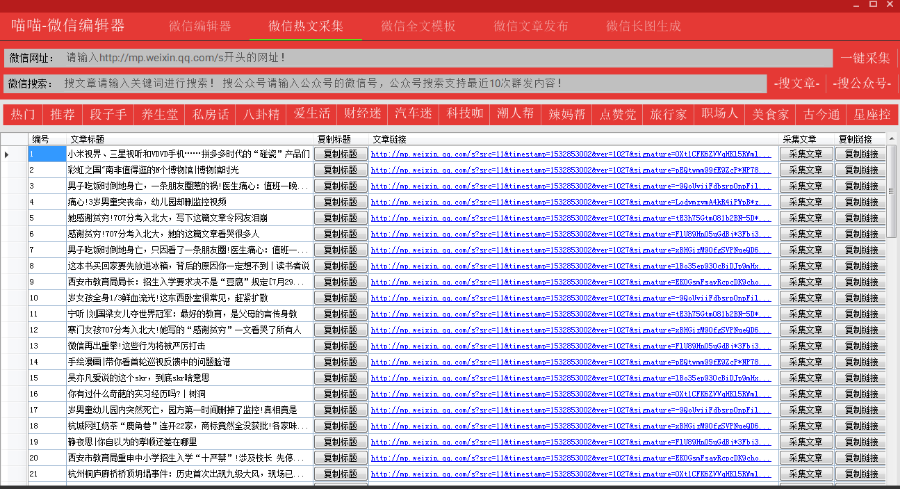900x489 pixels.
Task: Click 复制标题 in row 12
Action: [341, 330]
